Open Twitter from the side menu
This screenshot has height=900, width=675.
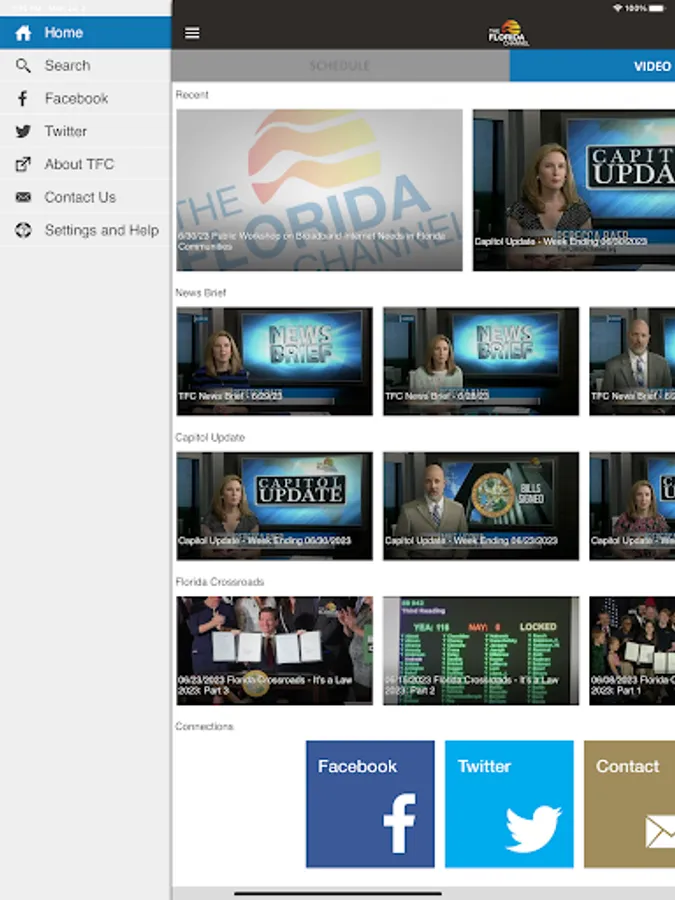point(86,131)
